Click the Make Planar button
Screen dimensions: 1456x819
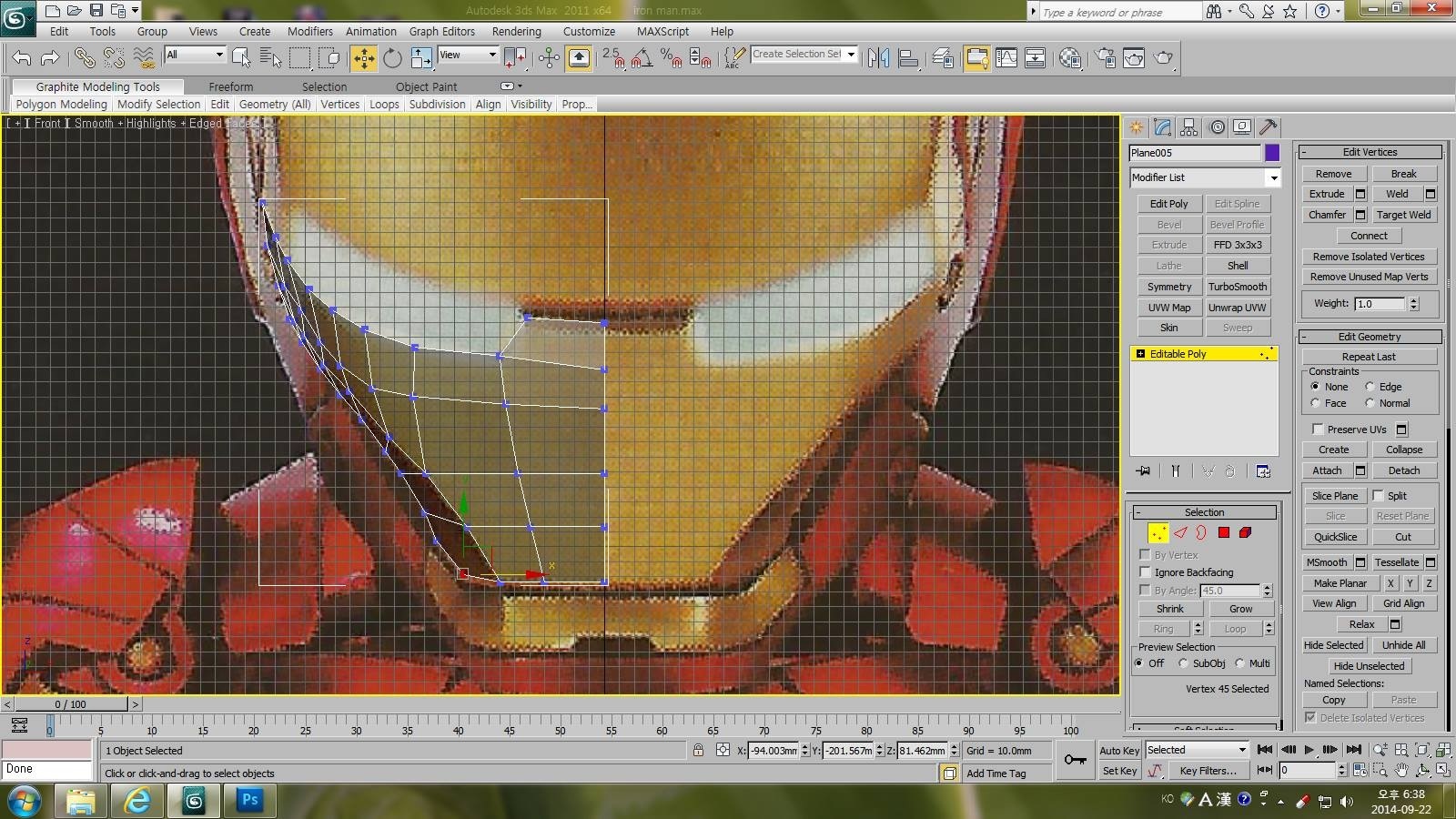point(1340,583)
